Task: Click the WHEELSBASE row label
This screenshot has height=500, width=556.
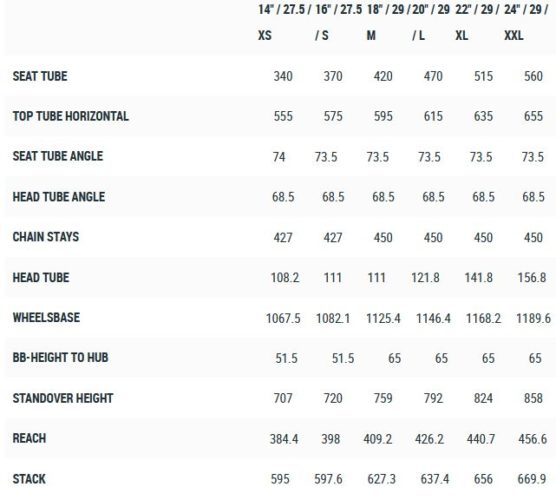Action: 46,317
